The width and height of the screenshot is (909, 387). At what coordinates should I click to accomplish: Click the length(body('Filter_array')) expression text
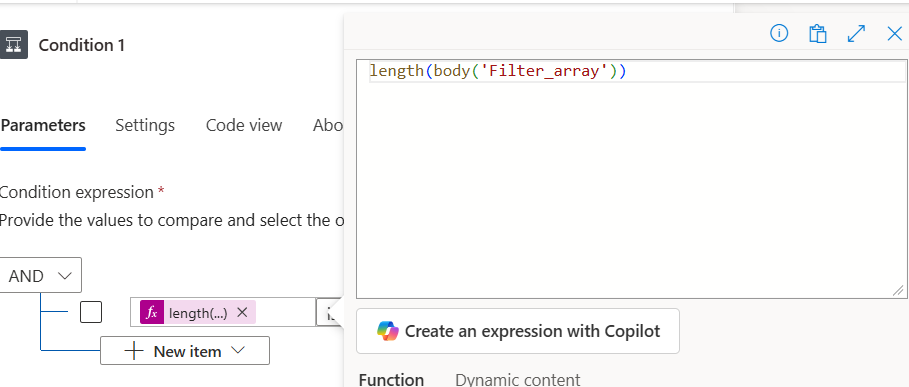coord(498,71)
